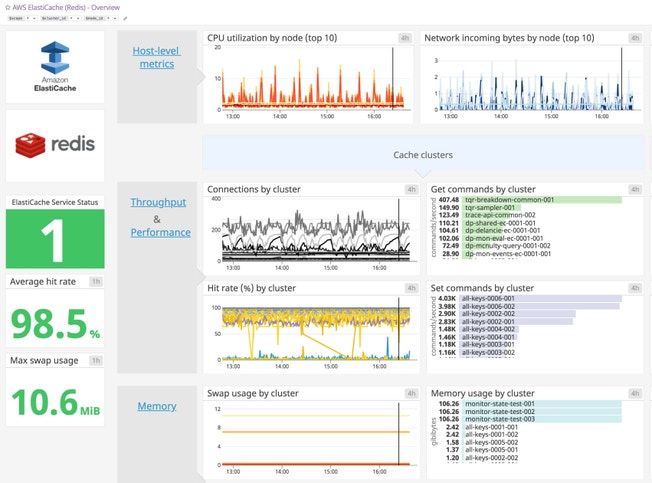
Task: Select the all-keys-0006-001 Set commands row
Action: (530, 298)
